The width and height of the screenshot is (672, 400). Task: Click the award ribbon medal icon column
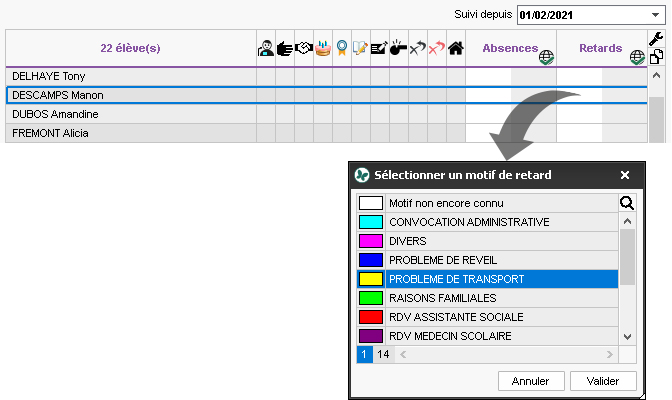[342, 48]
